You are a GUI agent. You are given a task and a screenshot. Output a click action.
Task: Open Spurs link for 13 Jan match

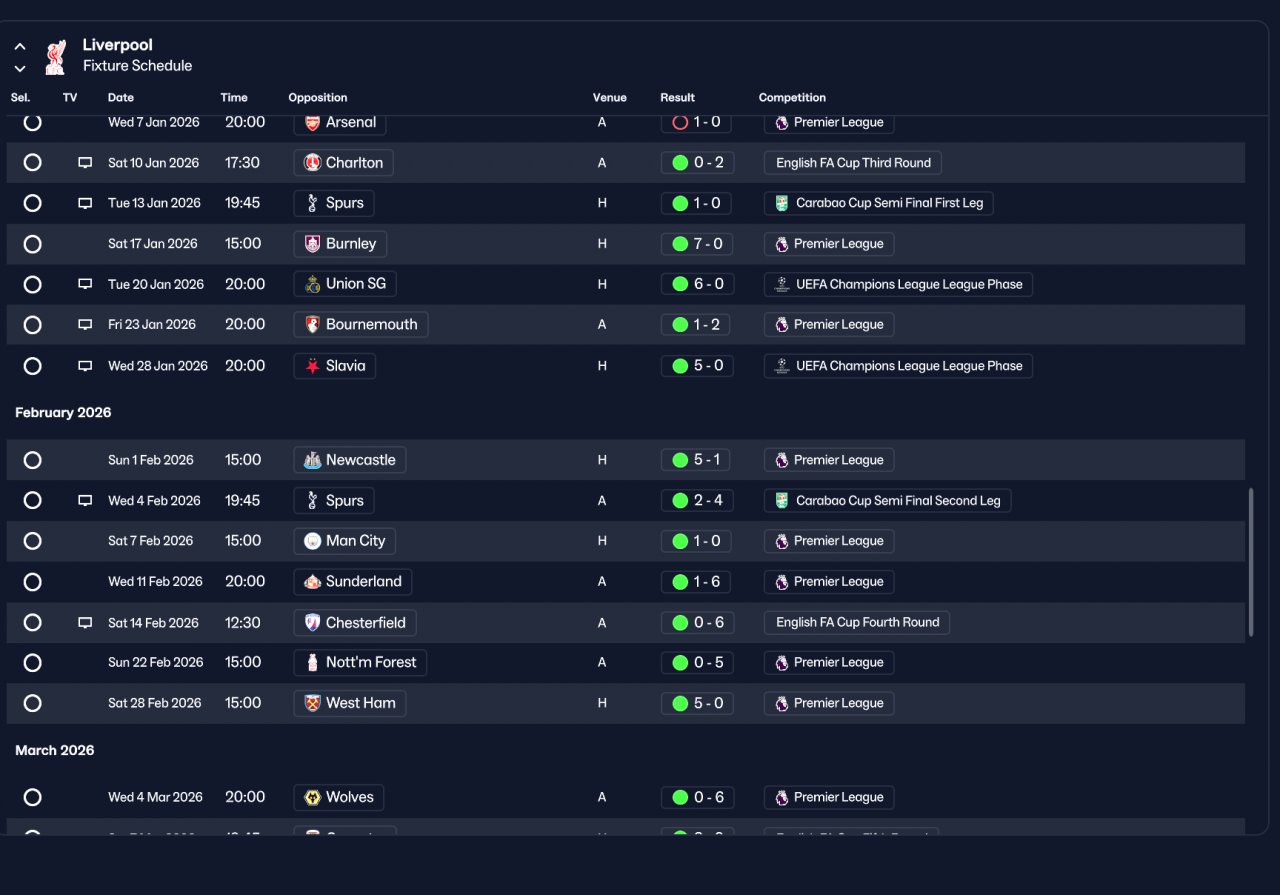[334, 203]
